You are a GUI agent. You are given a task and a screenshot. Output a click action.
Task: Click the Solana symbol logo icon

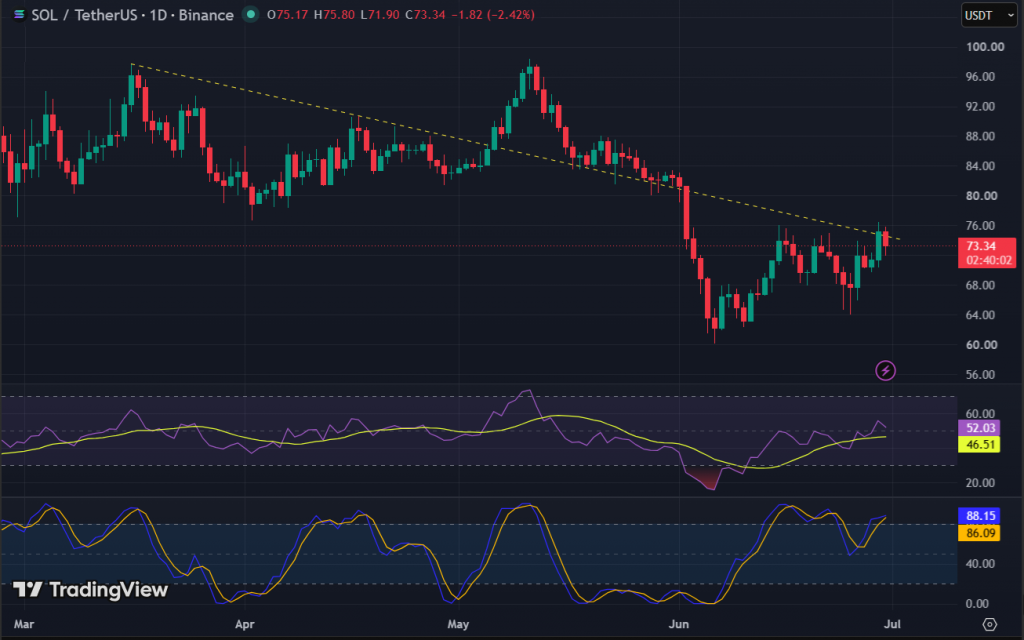coord(20,14)
